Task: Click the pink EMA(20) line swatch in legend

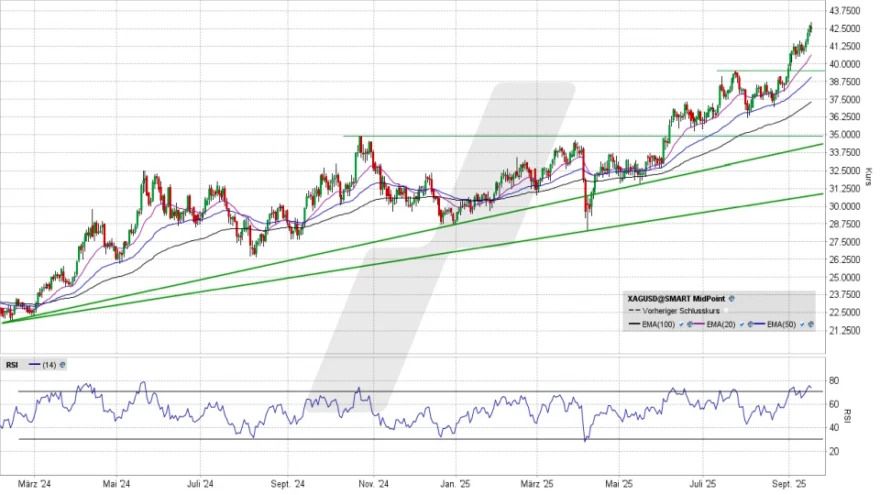Action: tap(697, 325)
